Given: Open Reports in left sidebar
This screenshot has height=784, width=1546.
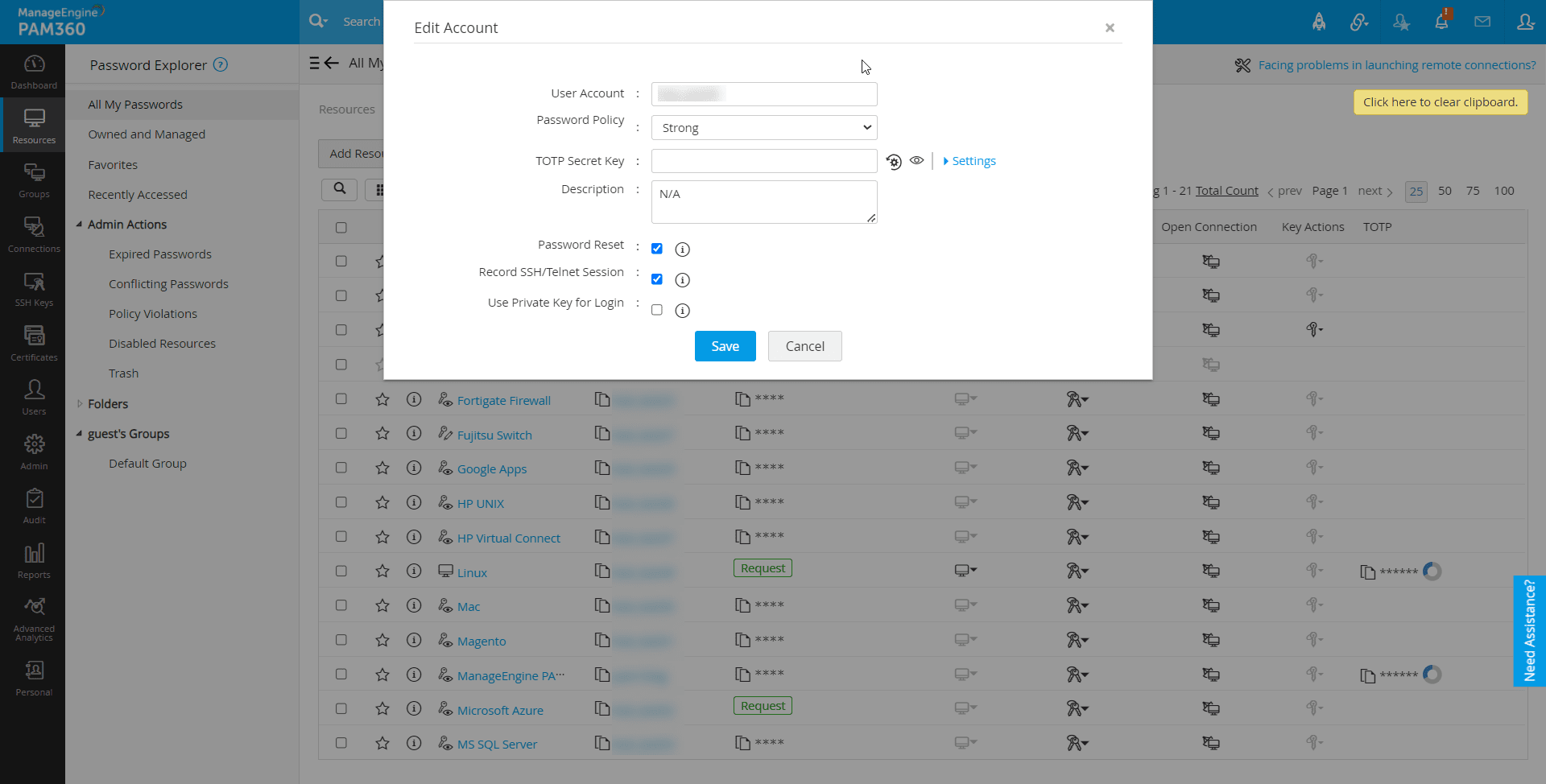Looking at the screenshot, I should point(34,561).
